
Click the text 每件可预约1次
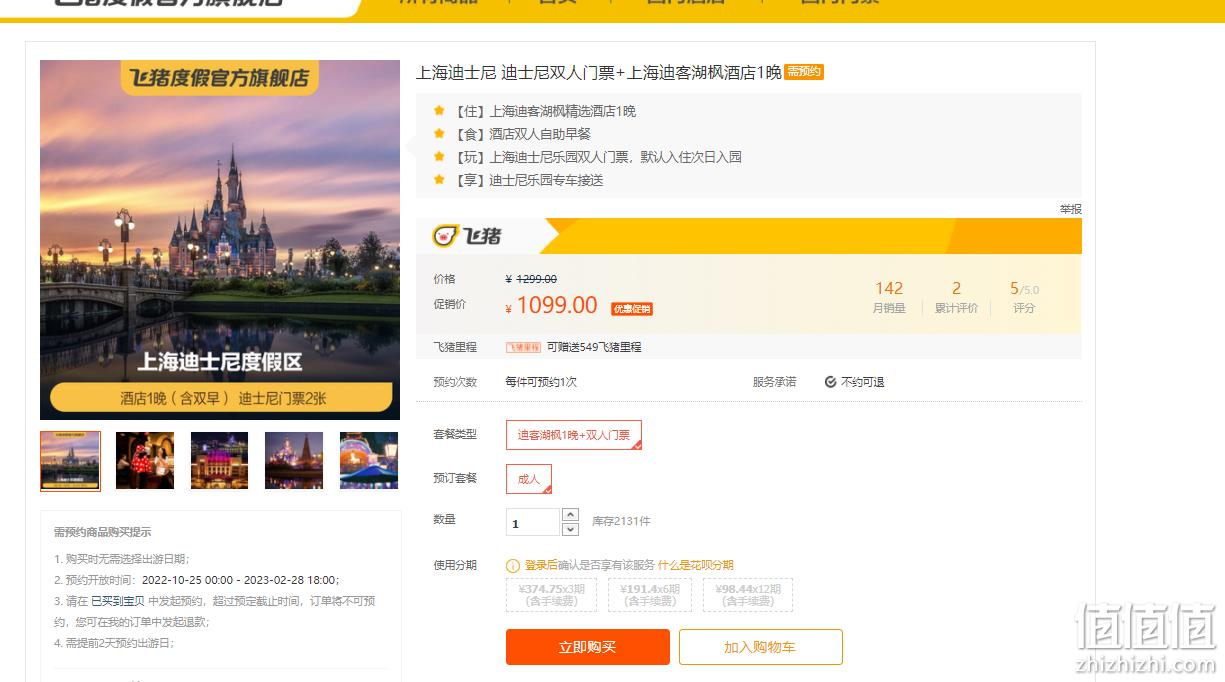coord(541,382)
